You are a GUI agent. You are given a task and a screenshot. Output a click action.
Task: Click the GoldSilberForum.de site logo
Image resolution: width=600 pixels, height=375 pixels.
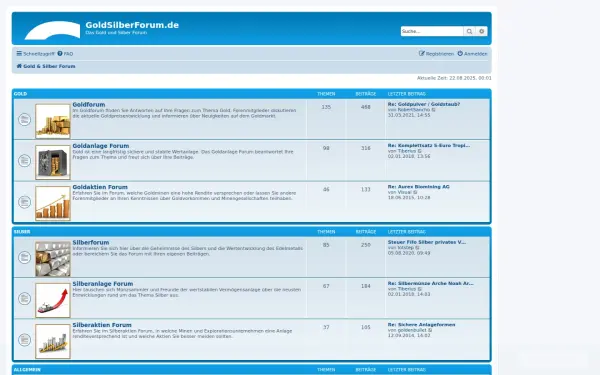[52, 30]
